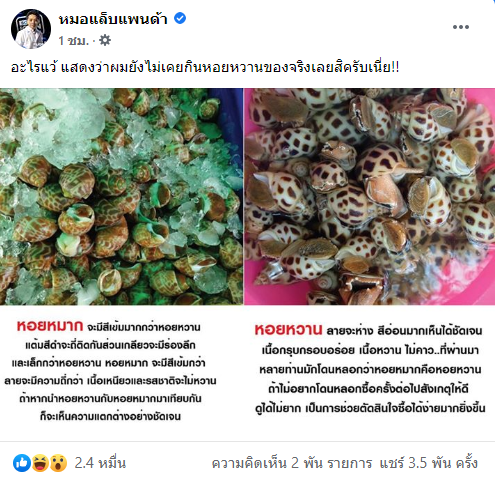Click the post privacy gear icon
The image size is (495, 481).
[x=105, y=41]
